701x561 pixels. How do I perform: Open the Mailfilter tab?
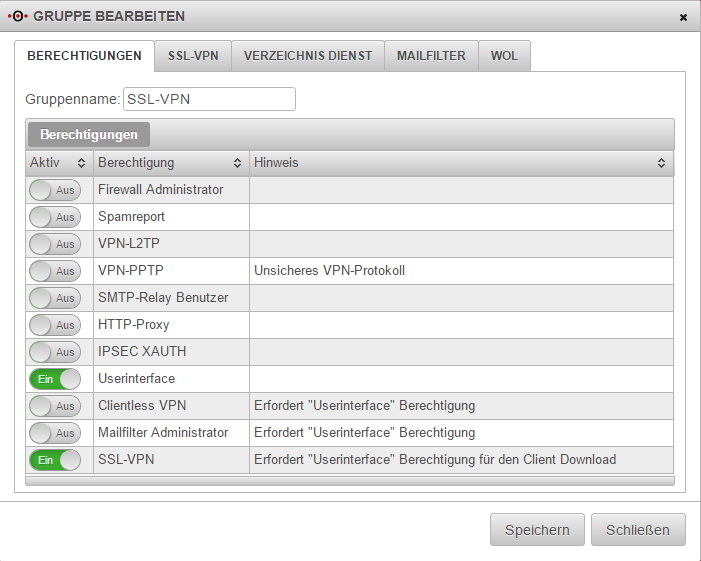tap(431, 56)
